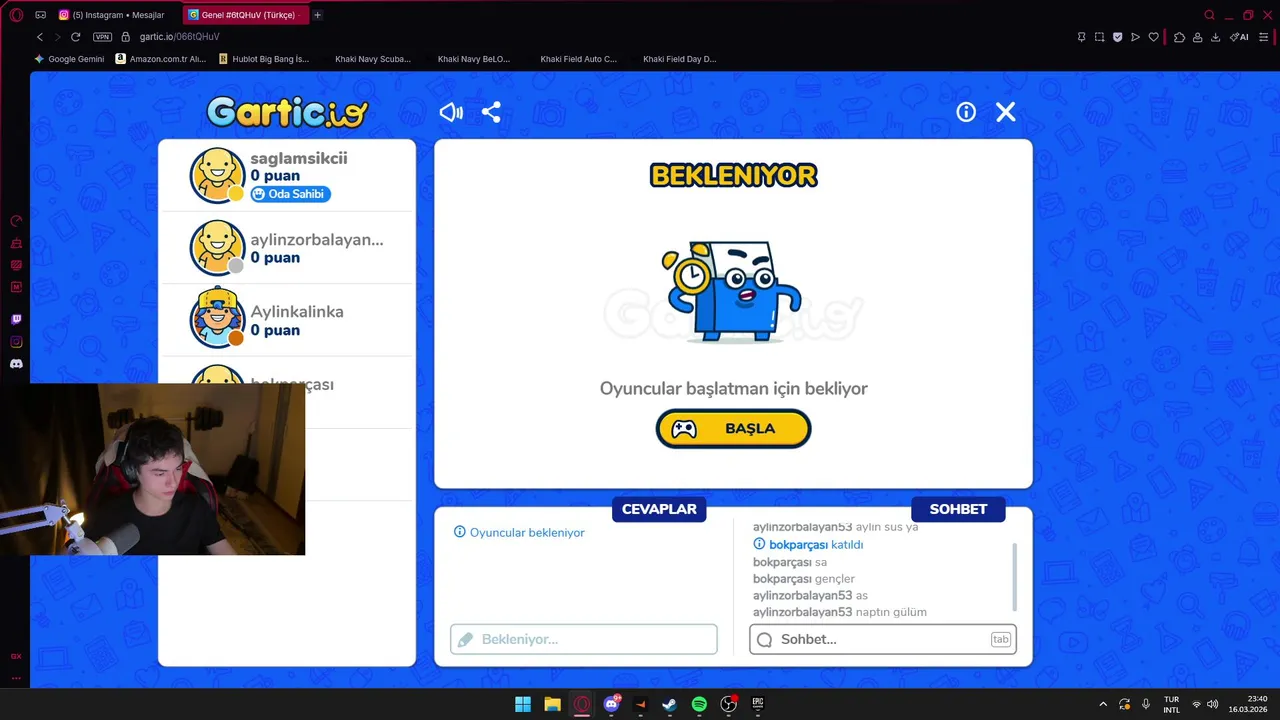This screenshot has height=720, width=1280.
Task: Click the Oda Sahibi badge
Action: [290, 194]
